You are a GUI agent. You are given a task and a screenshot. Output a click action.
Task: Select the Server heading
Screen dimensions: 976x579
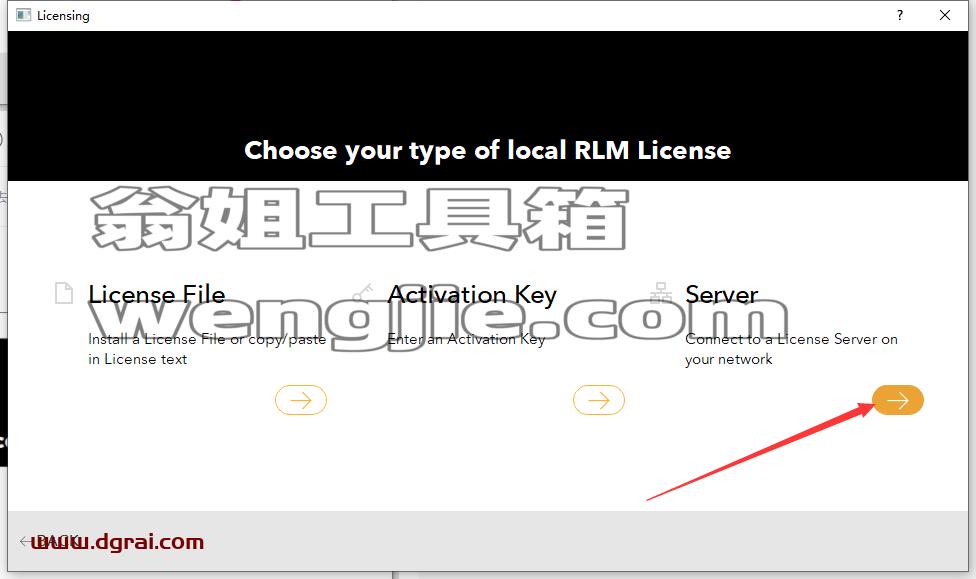click(x=721, y=294)
